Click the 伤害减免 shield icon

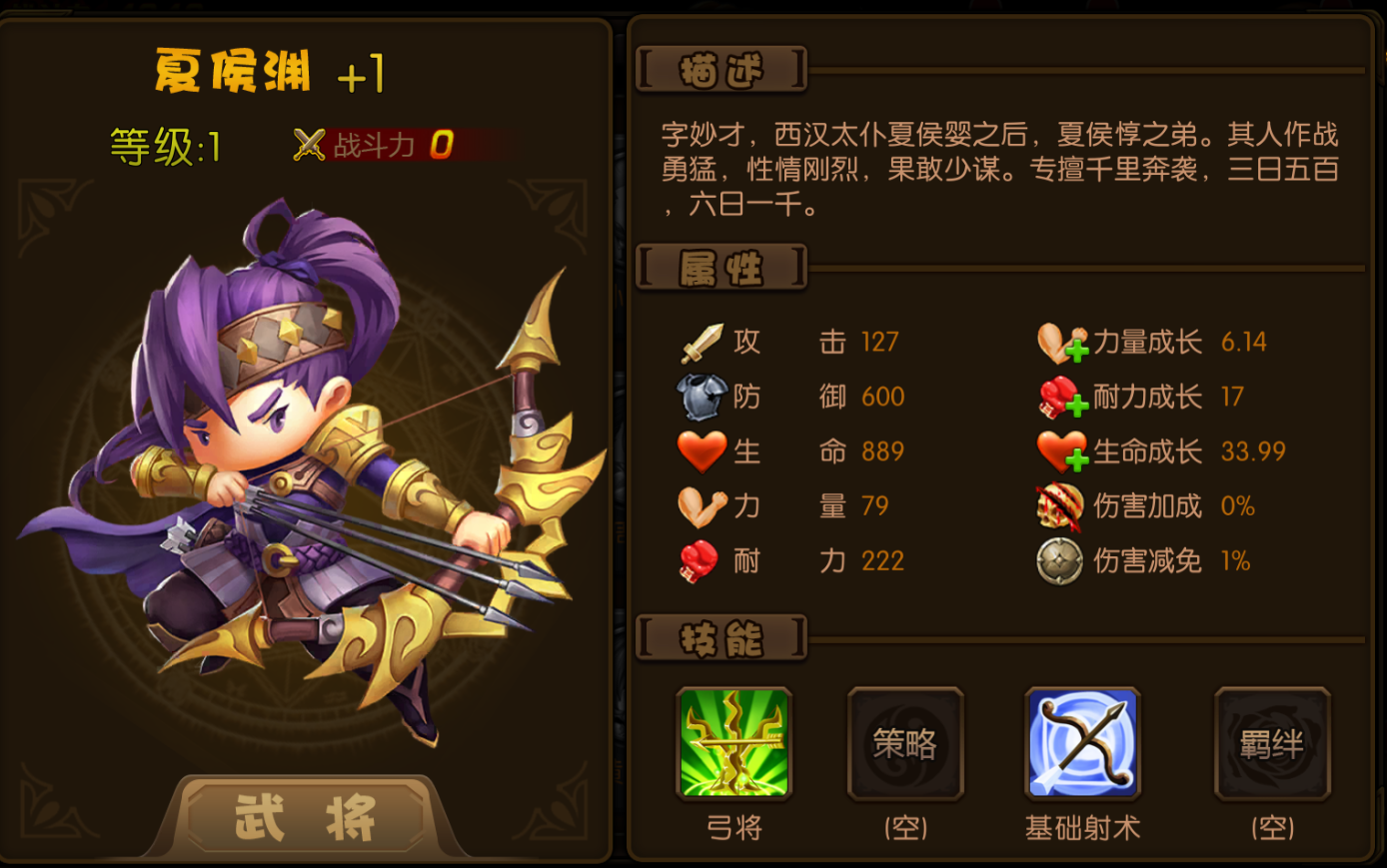pos(1060,561)
